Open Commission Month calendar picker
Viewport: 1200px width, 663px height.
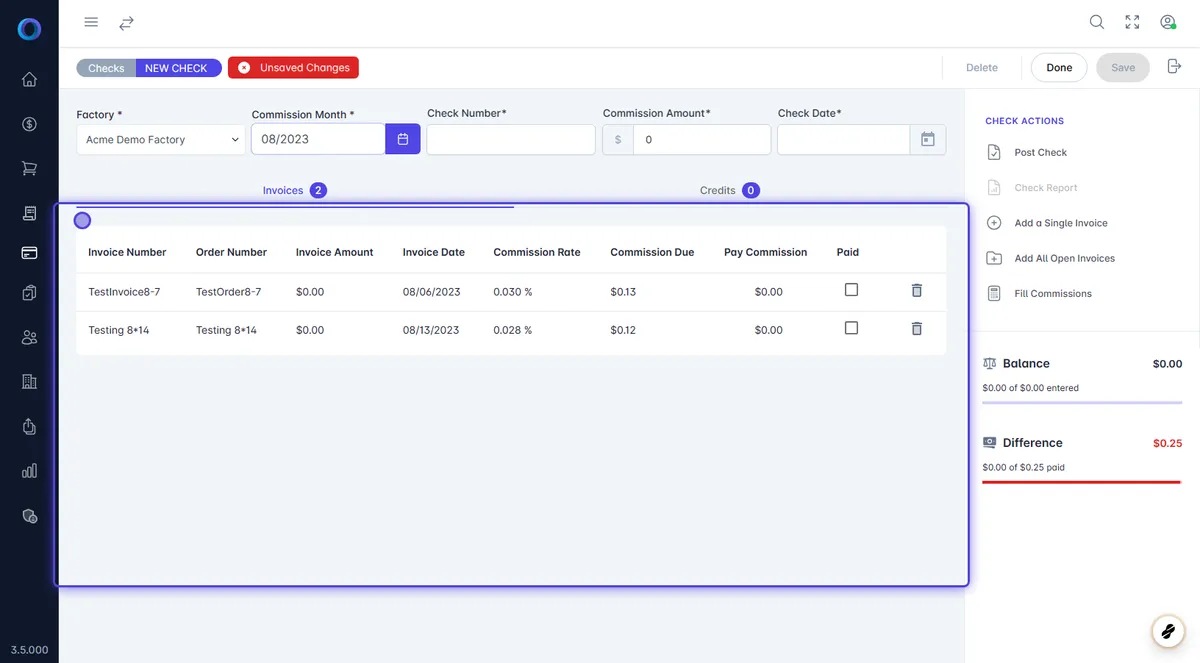(403, 139)
